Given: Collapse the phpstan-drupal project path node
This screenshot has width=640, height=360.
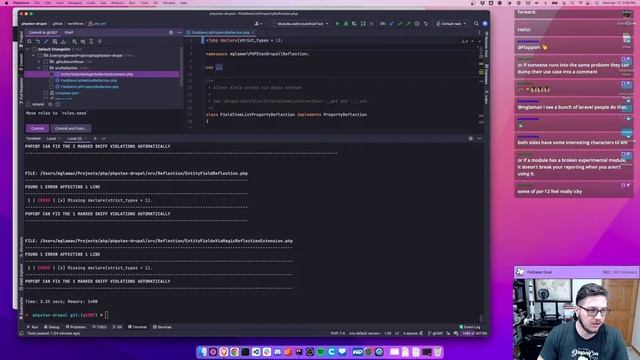Looking at the screenshot, I should 33,56.
